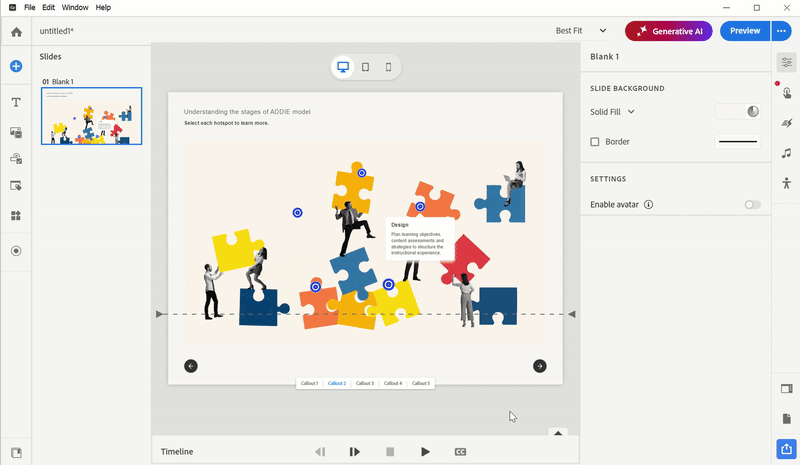Click the slide background fill color swatch

(x=738, y=112)
